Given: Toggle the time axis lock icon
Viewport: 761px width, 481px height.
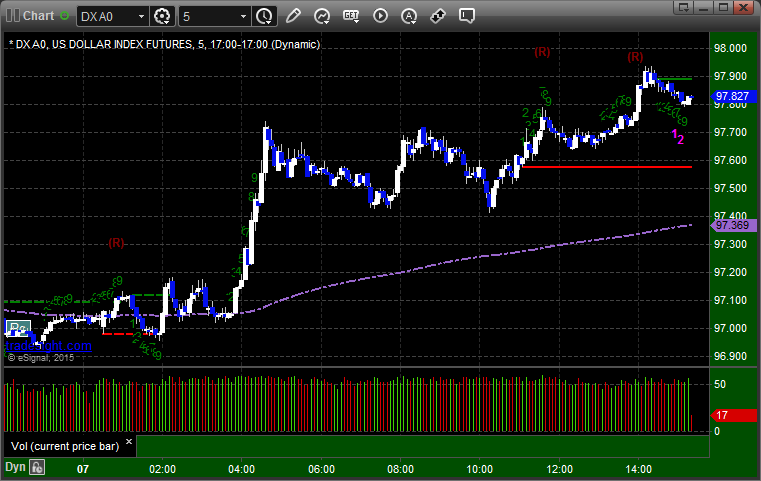Looking at the screenshot, I should click(x=37, y=467).
